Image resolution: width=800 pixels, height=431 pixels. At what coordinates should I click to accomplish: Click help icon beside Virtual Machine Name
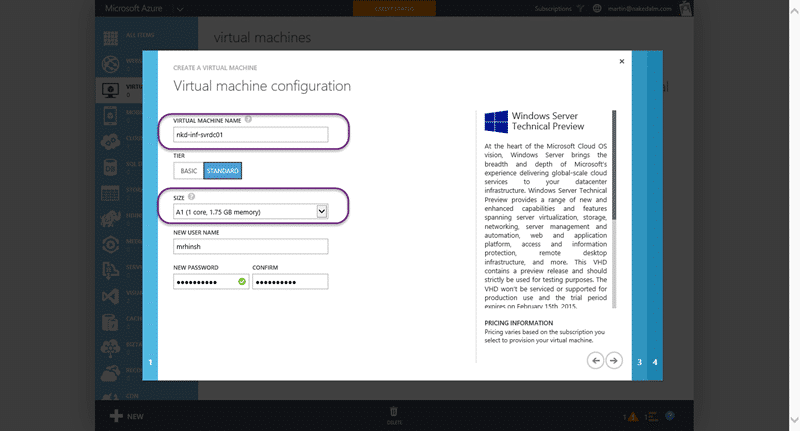click(248, 119)
